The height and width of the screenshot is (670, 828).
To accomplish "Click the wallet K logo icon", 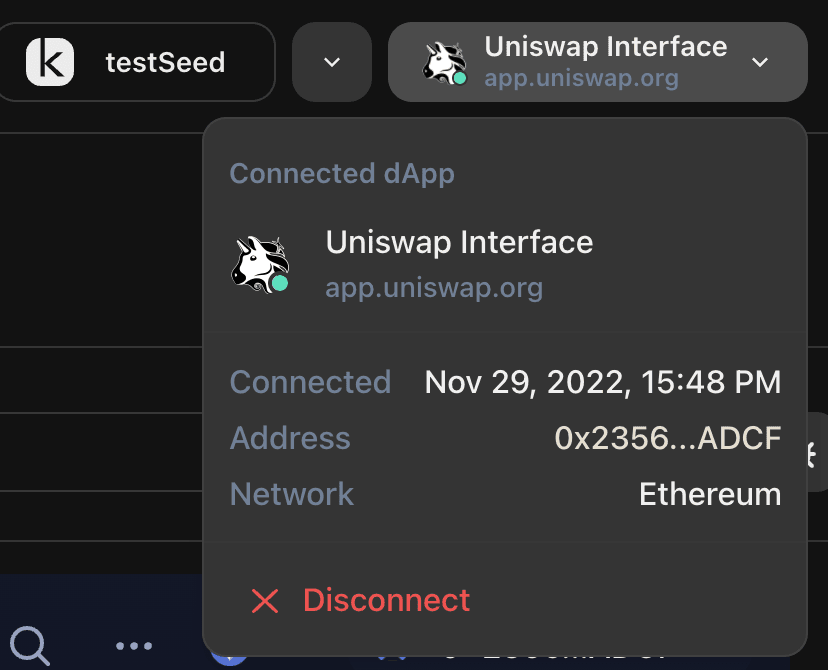I will coord(50,62).
